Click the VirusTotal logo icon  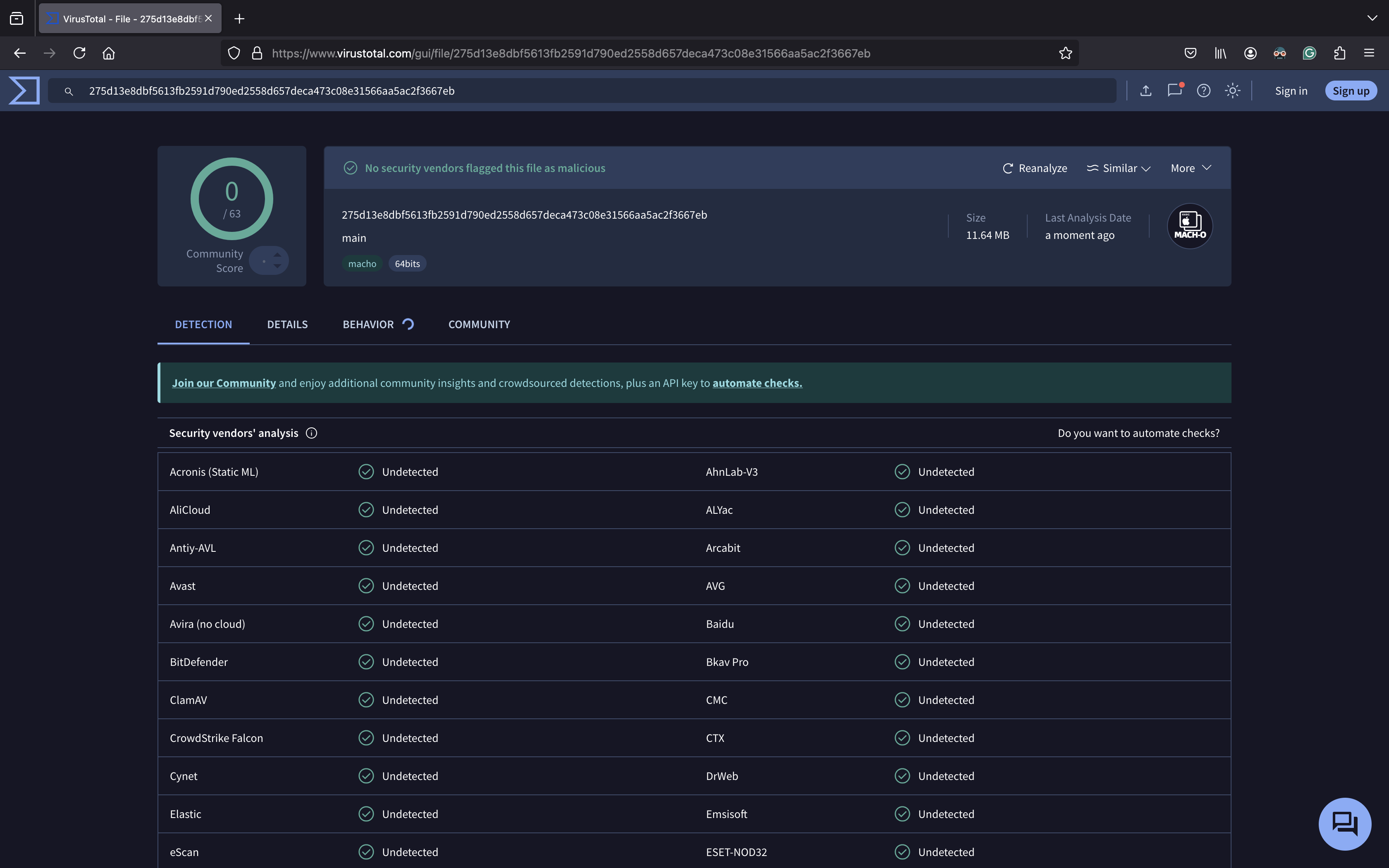click(24, 90)
